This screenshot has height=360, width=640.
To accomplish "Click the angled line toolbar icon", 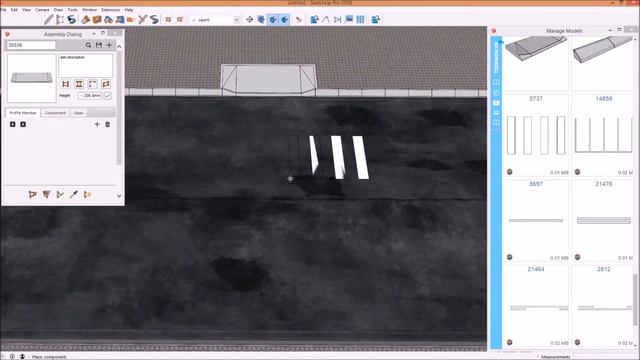I will pos(326,19).
